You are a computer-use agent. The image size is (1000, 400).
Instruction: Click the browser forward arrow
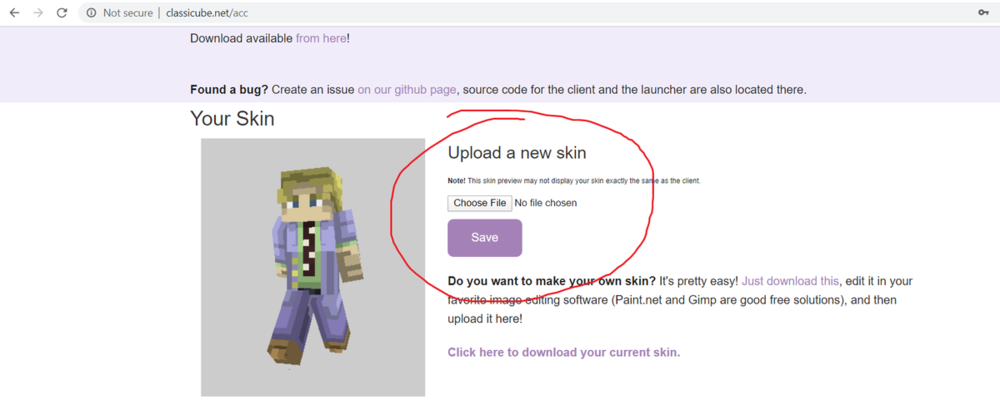coord(38,13)
